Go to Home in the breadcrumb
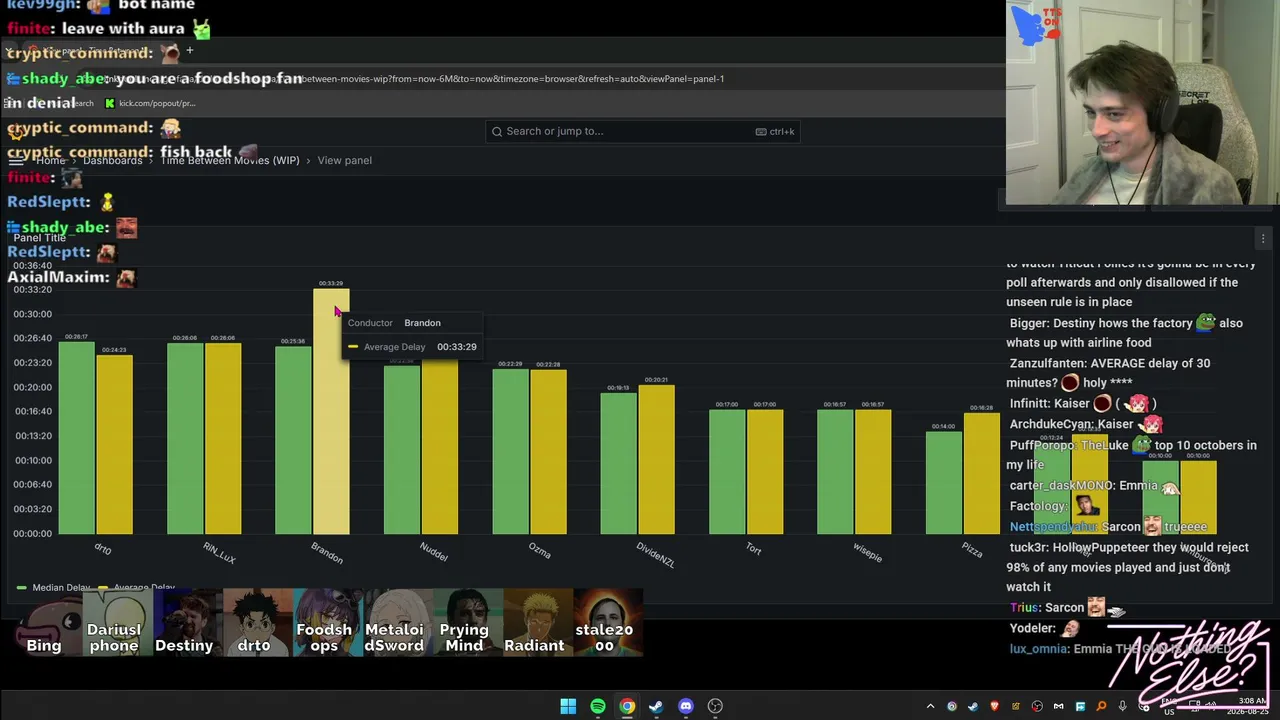Screen dimensions: 1280x720 click(x=50, y=160)
